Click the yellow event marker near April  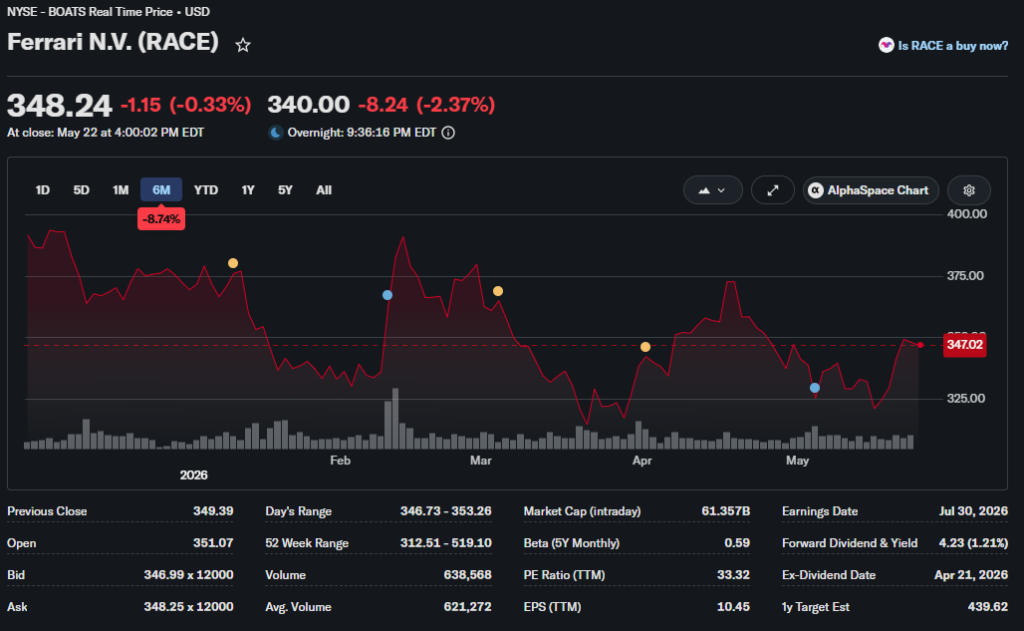pos(645,347)
